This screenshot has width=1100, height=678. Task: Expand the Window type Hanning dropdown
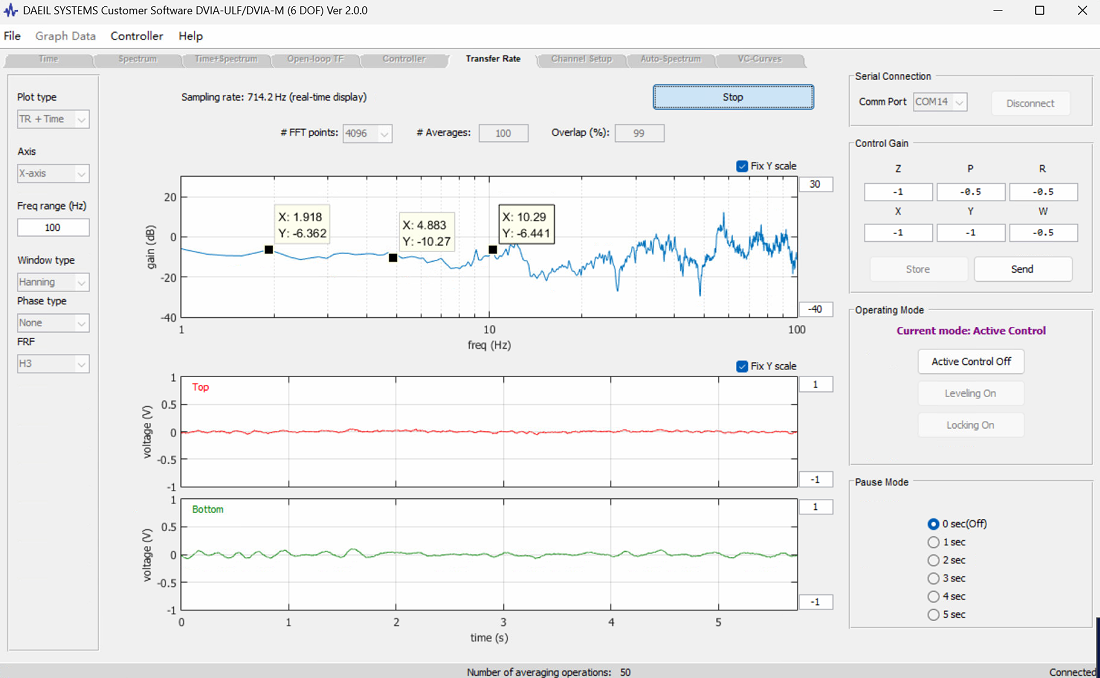pos(53,282)
